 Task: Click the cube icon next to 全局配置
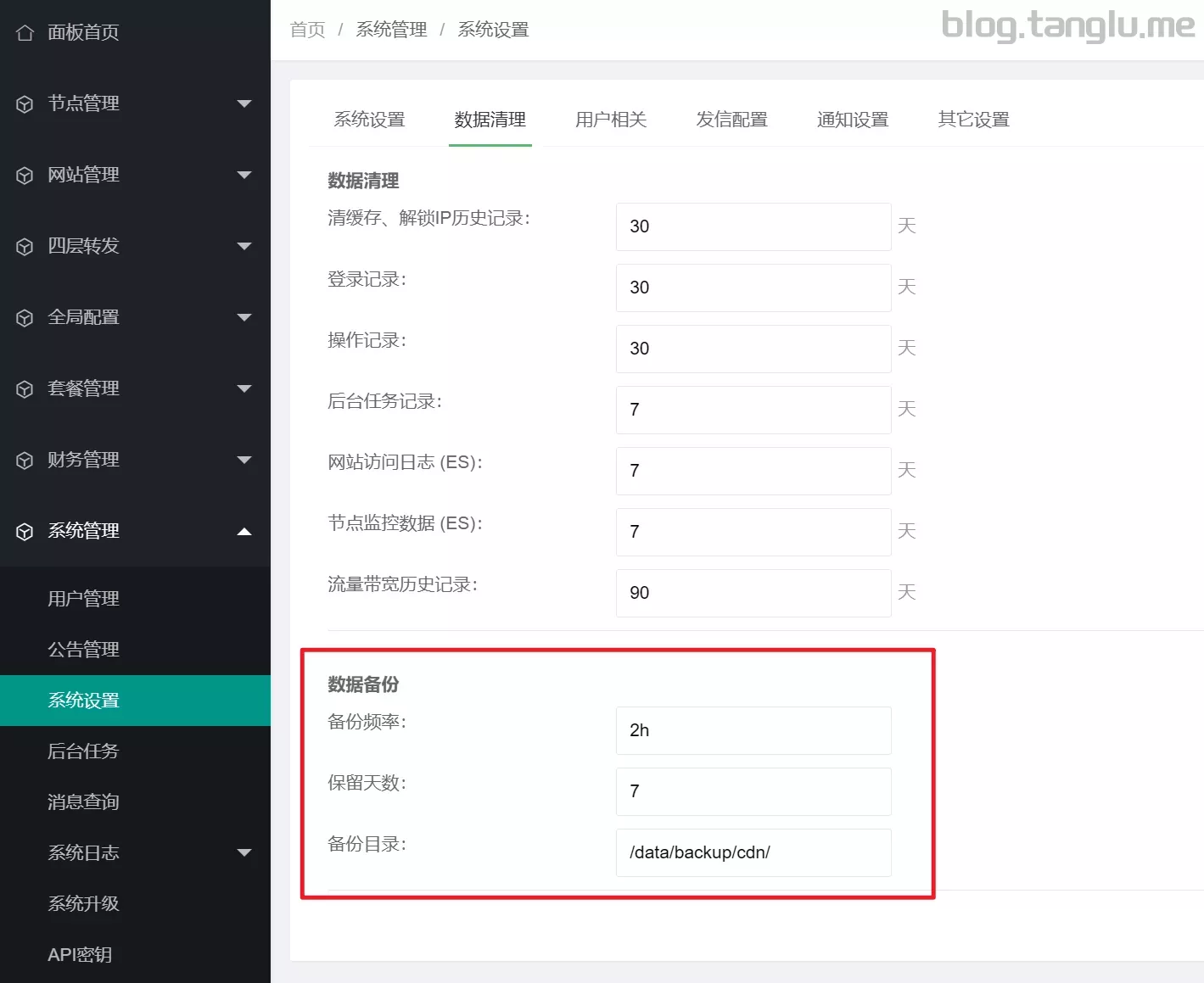click(25, 318)
